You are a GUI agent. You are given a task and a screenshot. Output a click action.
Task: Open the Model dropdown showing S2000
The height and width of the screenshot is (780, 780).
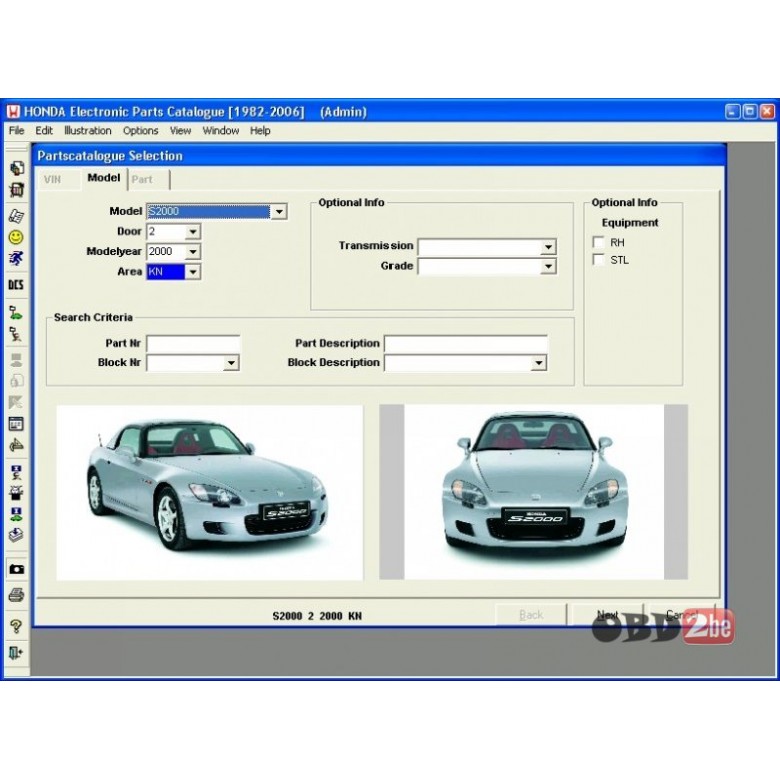[279, 211]
